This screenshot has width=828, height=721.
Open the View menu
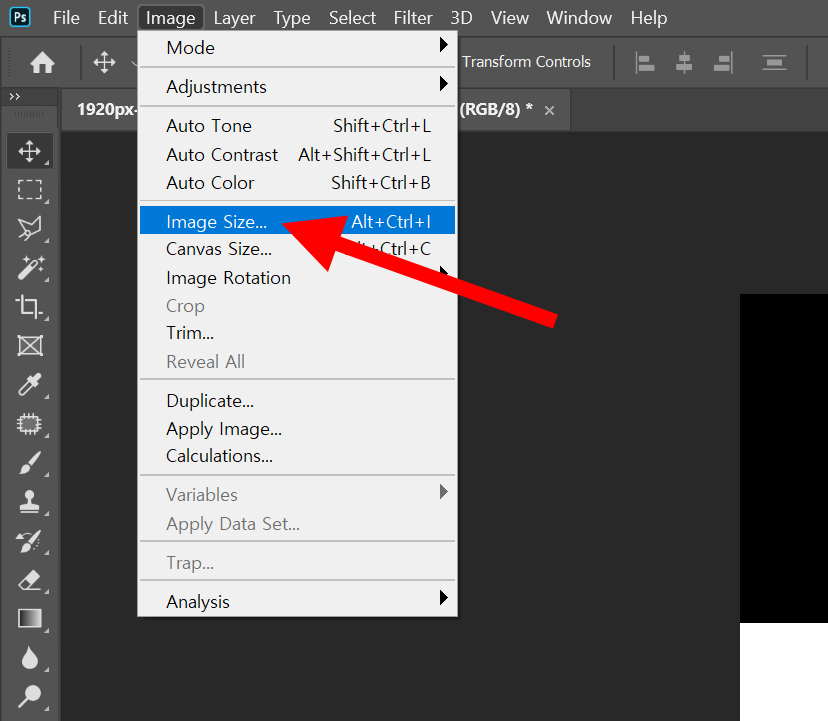pyautogui.click(x=510, y=18)
